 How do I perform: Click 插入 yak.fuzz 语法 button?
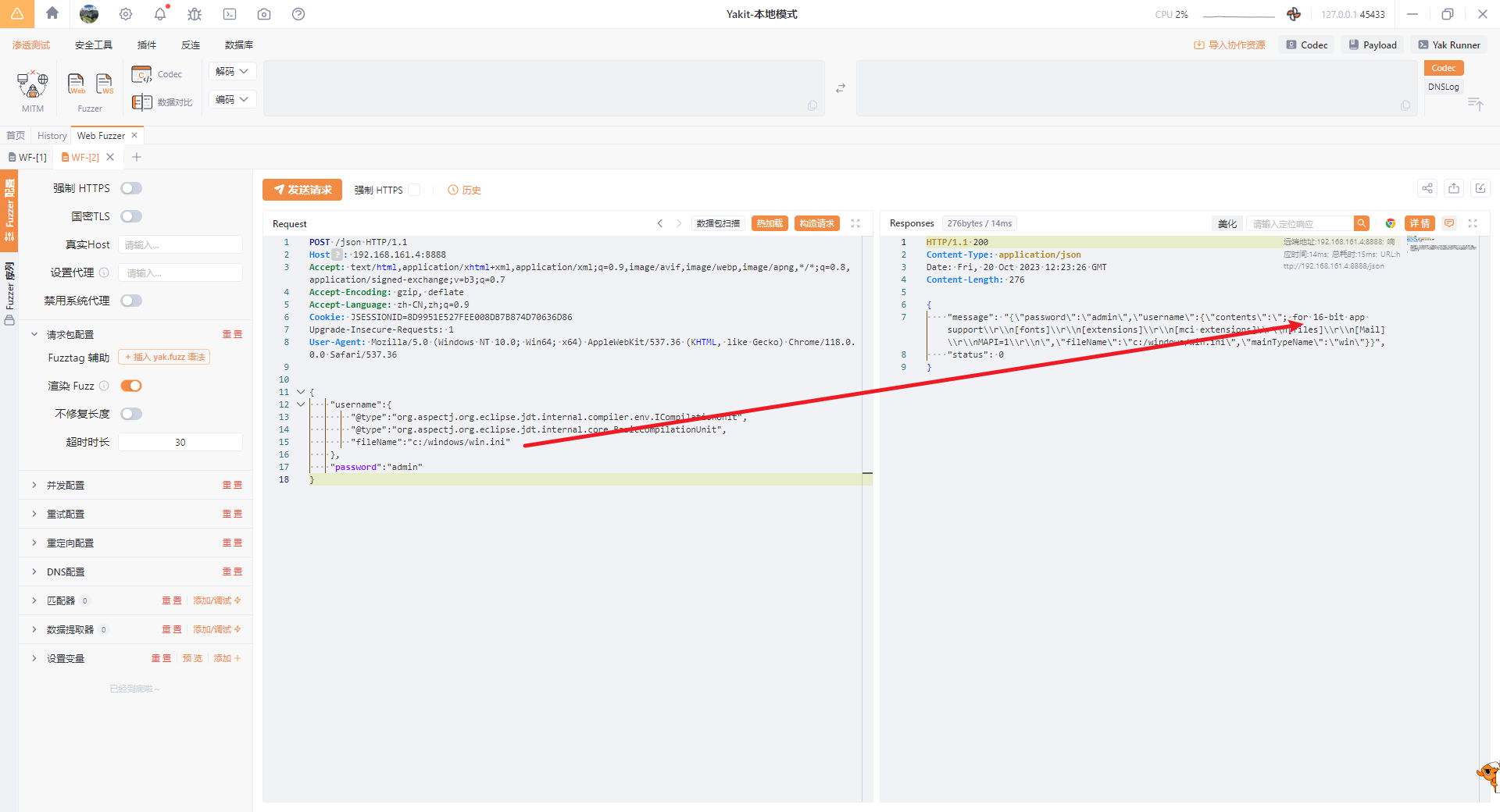pyautogui.click(x=164, y=357)
